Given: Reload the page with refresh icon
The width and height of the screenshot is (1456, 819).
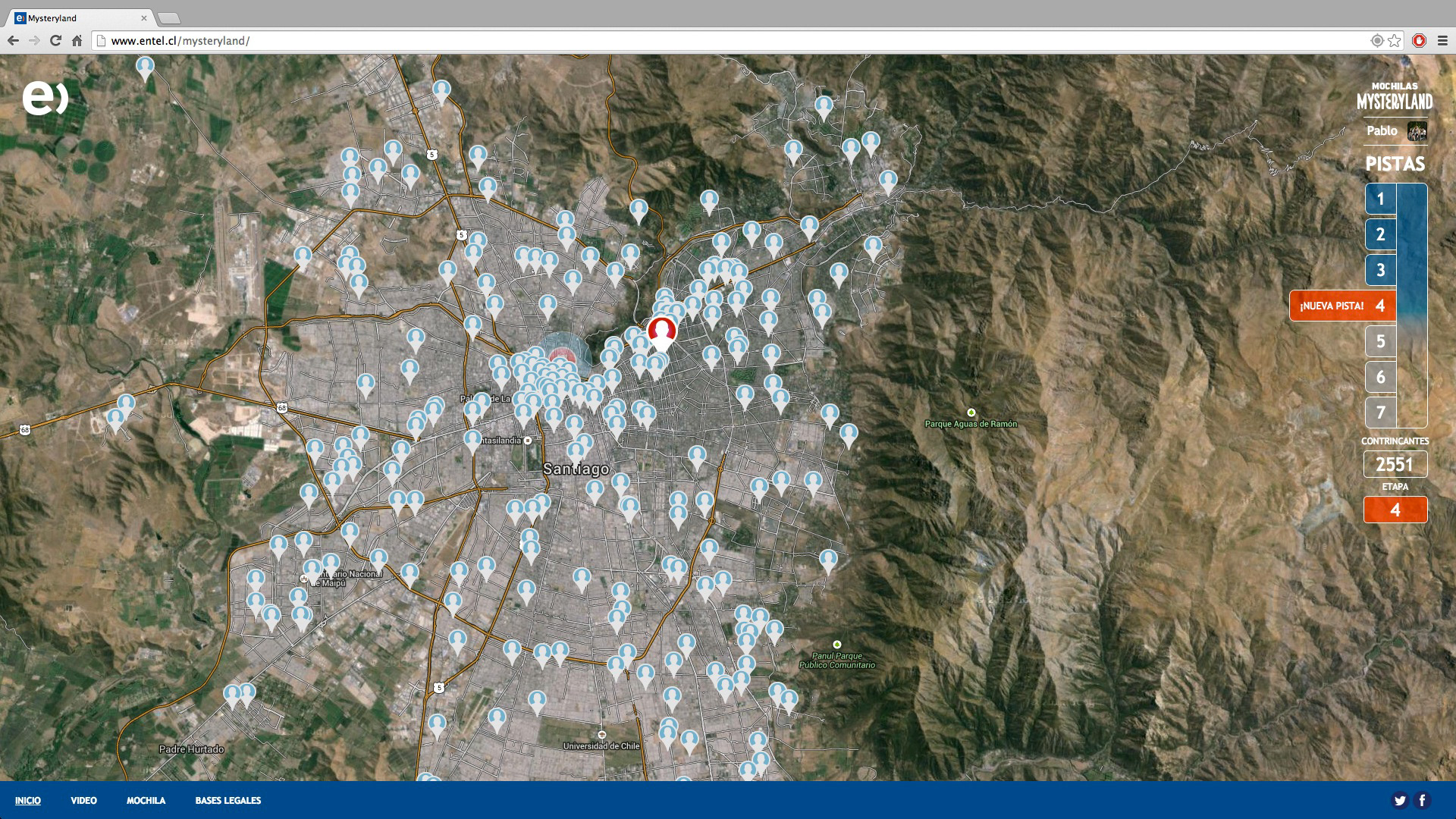Looking at the screenshot, I should (55, 41).
